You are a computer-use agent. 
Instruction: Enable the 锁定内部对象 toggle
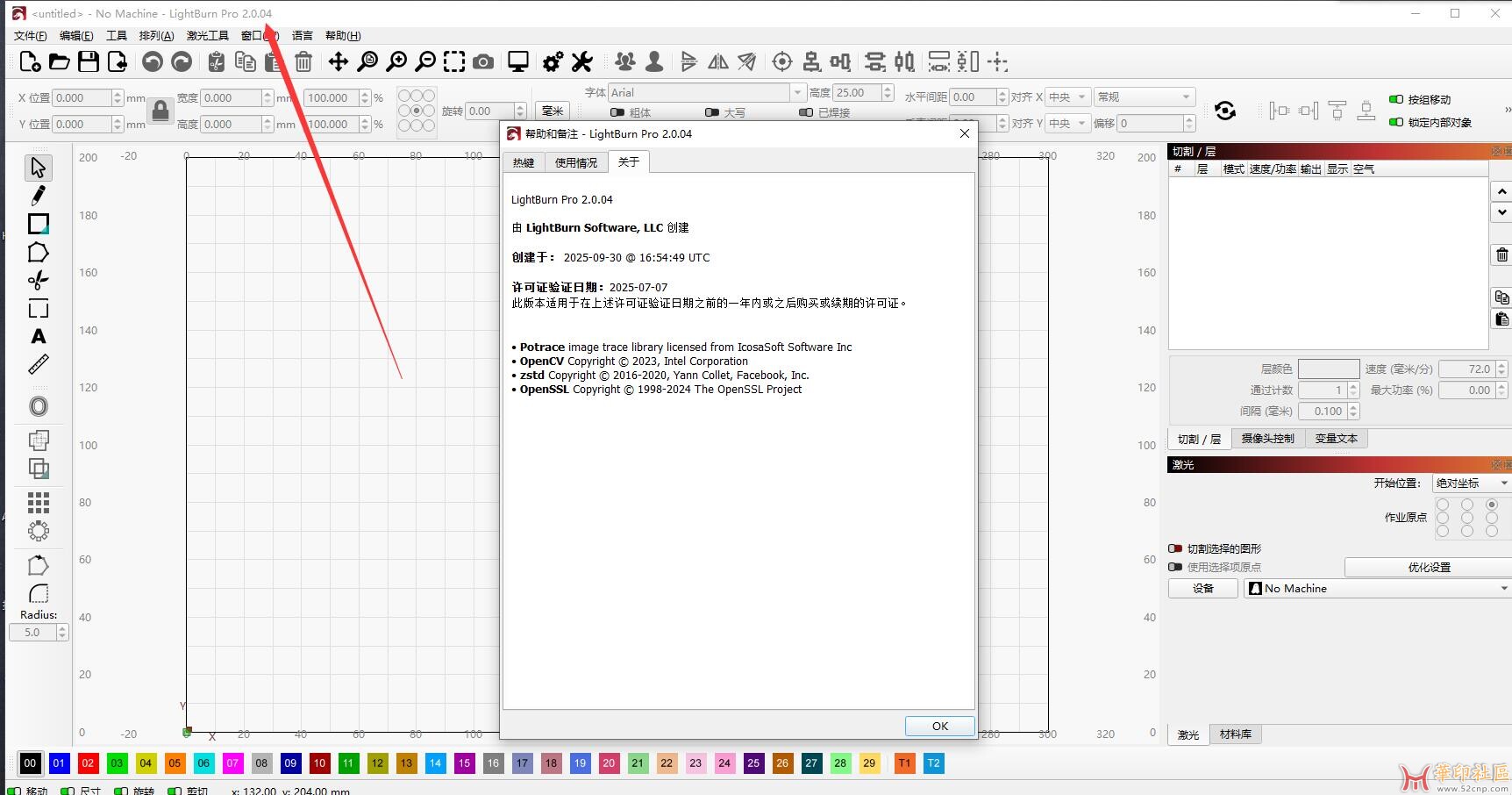[1395, 122]
